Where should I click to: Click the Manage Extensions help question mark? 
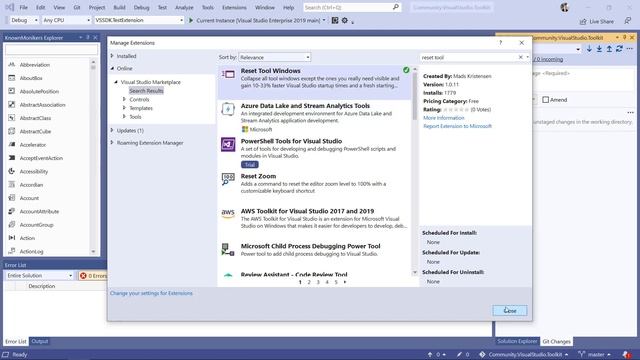[500, 42]
